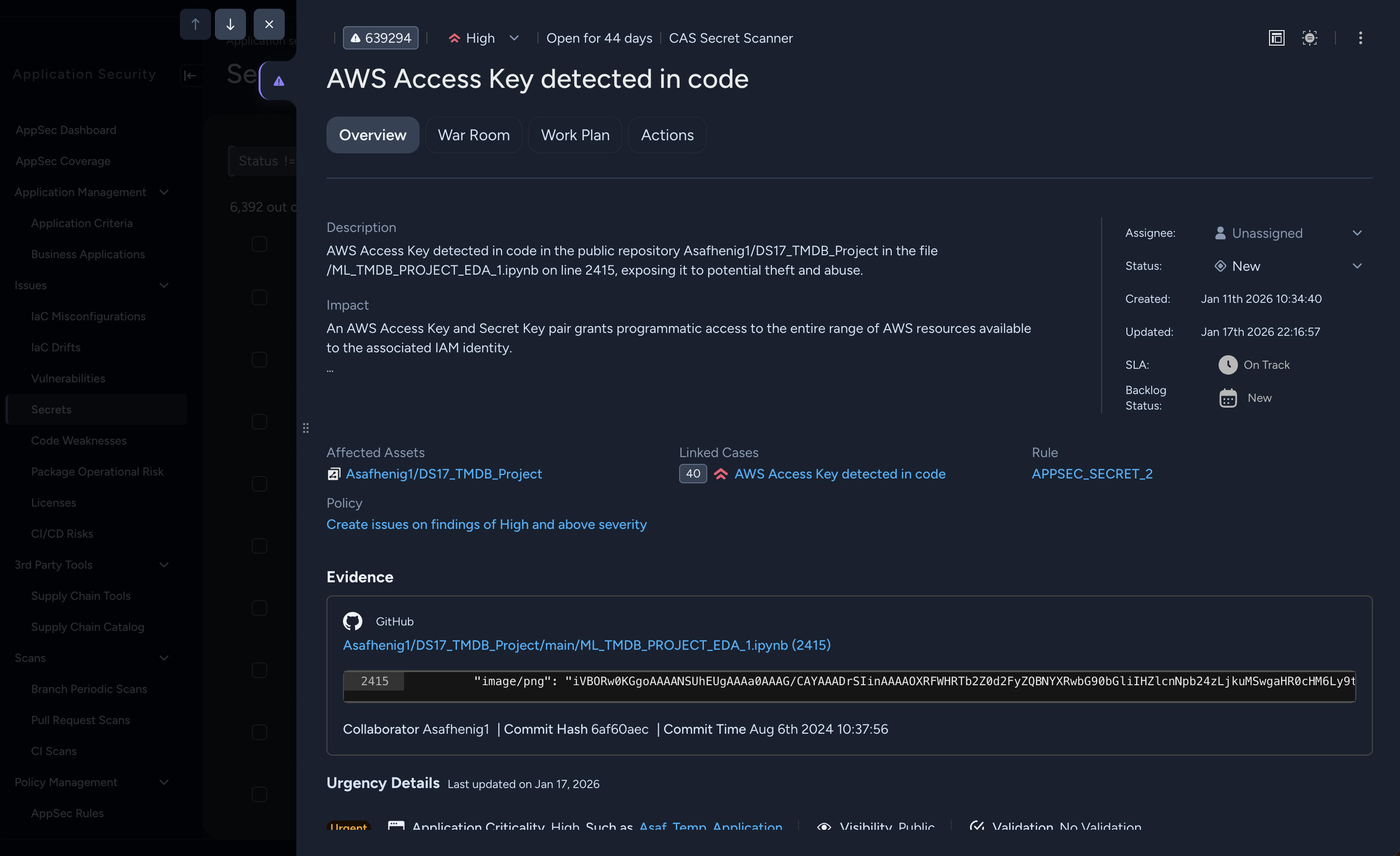Click the issue ID 639294 badge
Image resolution: width=1400 pixels, height=856 pixels.
pyautogui.click(x=381, y=38)
